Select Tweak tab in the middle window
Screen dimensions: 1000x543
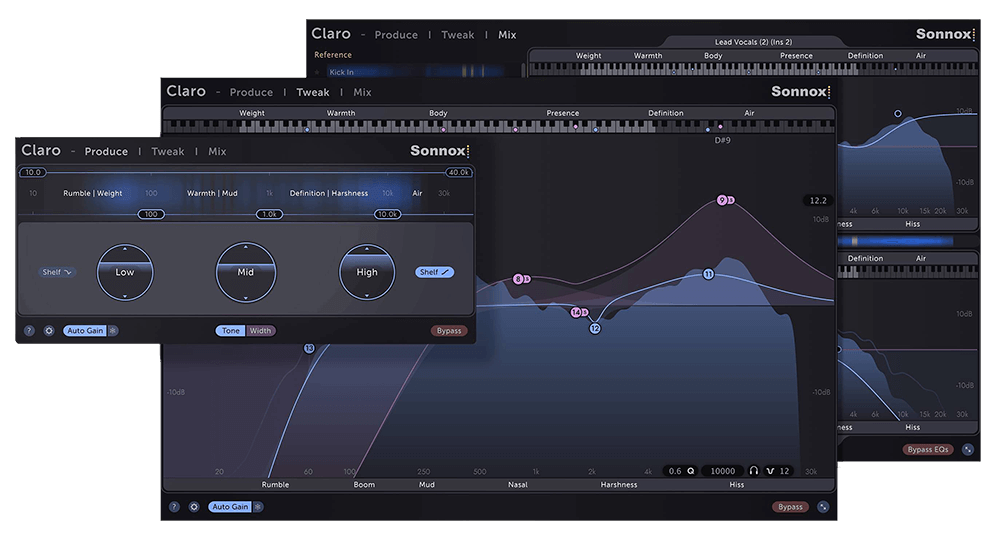[313, 92]
